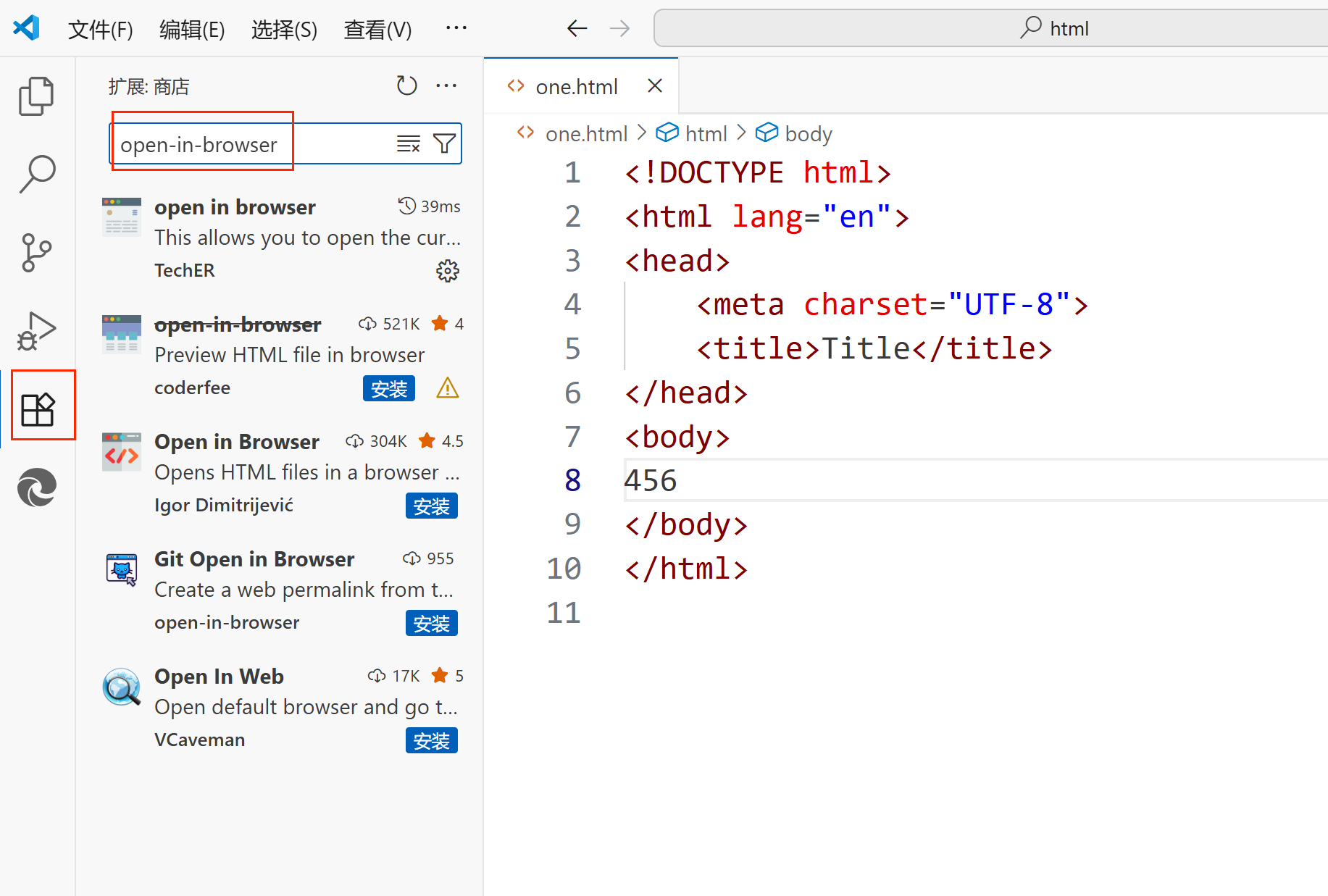1328x896 pixels.
Task: Install the coderfee open-in-browser extension
Action: coord(389,388)
